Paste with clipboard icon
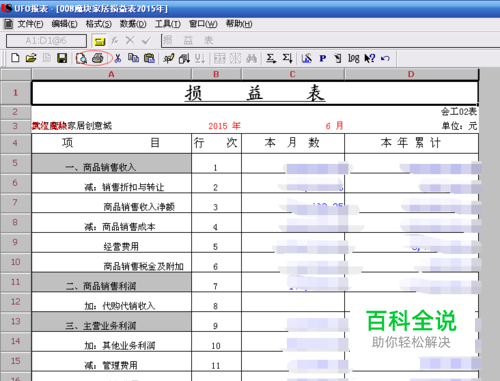Image resolution: width=500 pixels, height=381 pixels. [149, 58]
